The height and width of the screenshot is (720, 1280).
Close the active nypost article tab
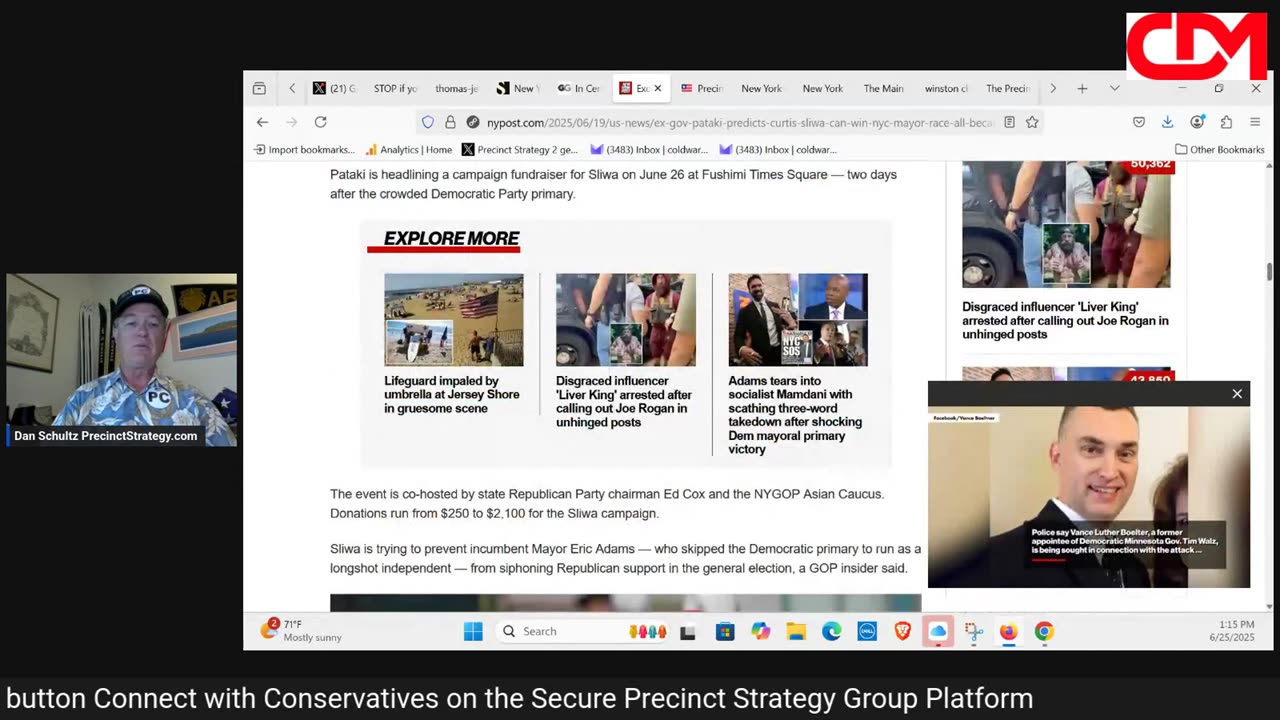coord(657,88)
